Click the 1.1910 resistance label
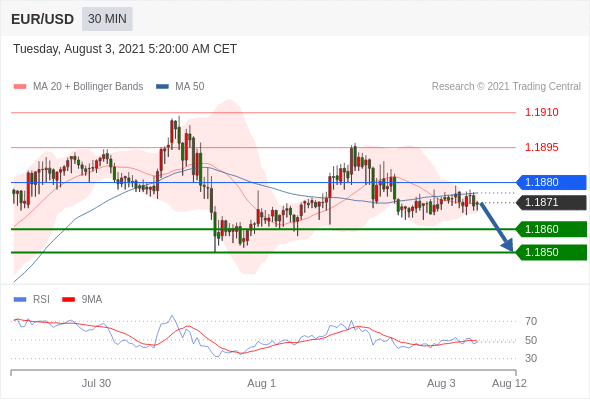Image resolution: width=590 pixels, height=400 pixels. pyautogui.click(x=542, y=112)
